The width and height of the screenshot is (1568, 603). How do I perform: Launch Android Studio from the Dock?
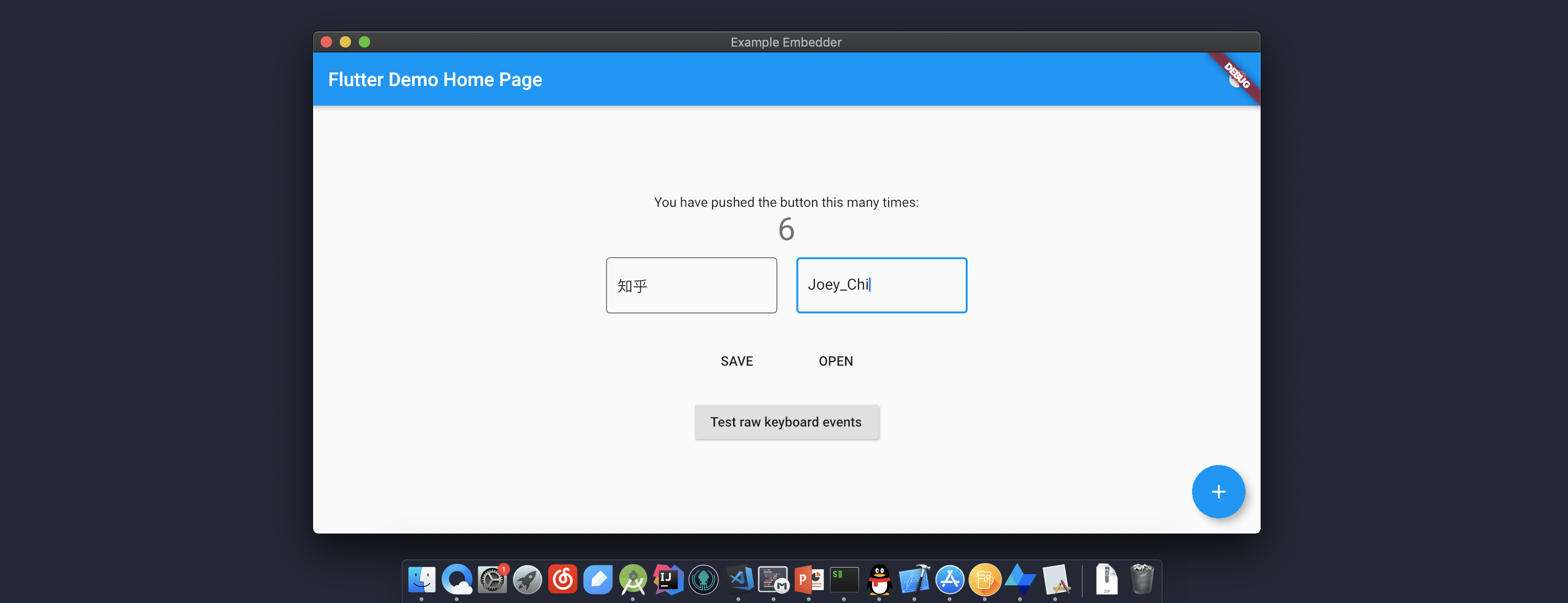(633, 580)
